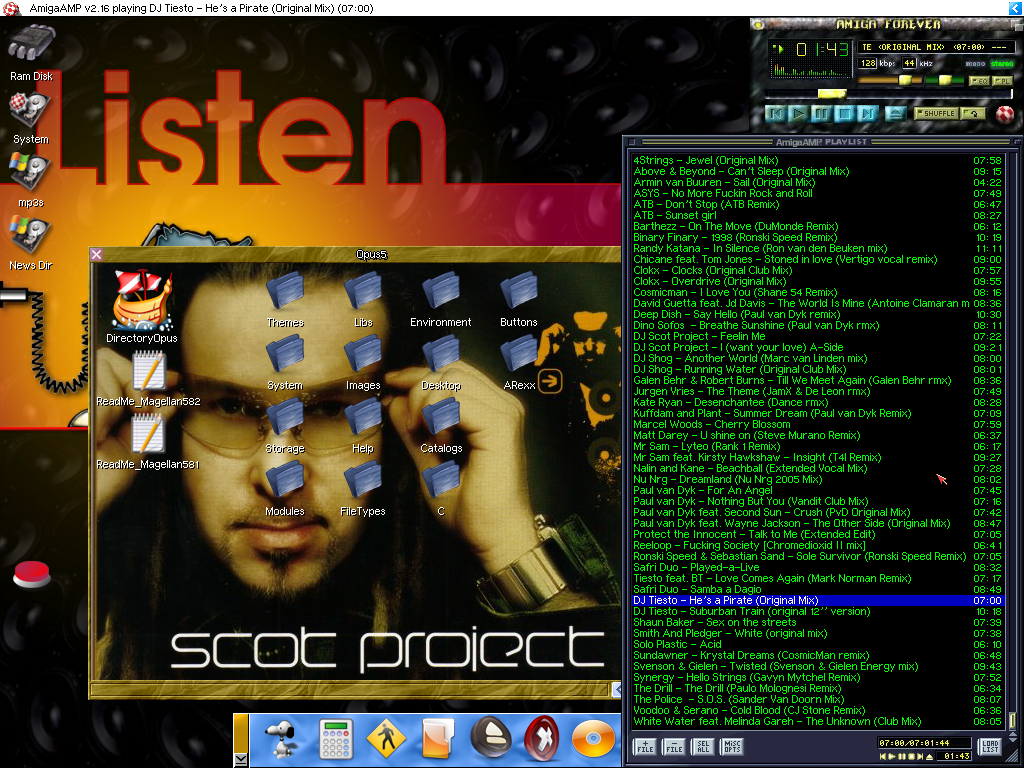This screenshot has width=1024, height=768.
Task: Stop playback in AmigaAMP
Action: tap(844, 114)
